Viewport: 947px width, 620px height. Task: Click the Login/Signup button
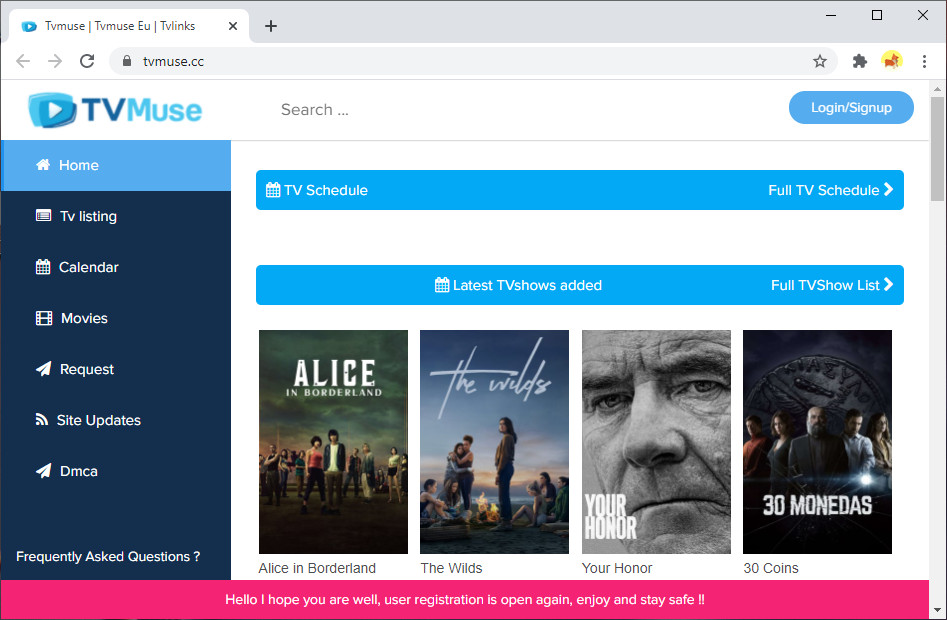point(851,107)
